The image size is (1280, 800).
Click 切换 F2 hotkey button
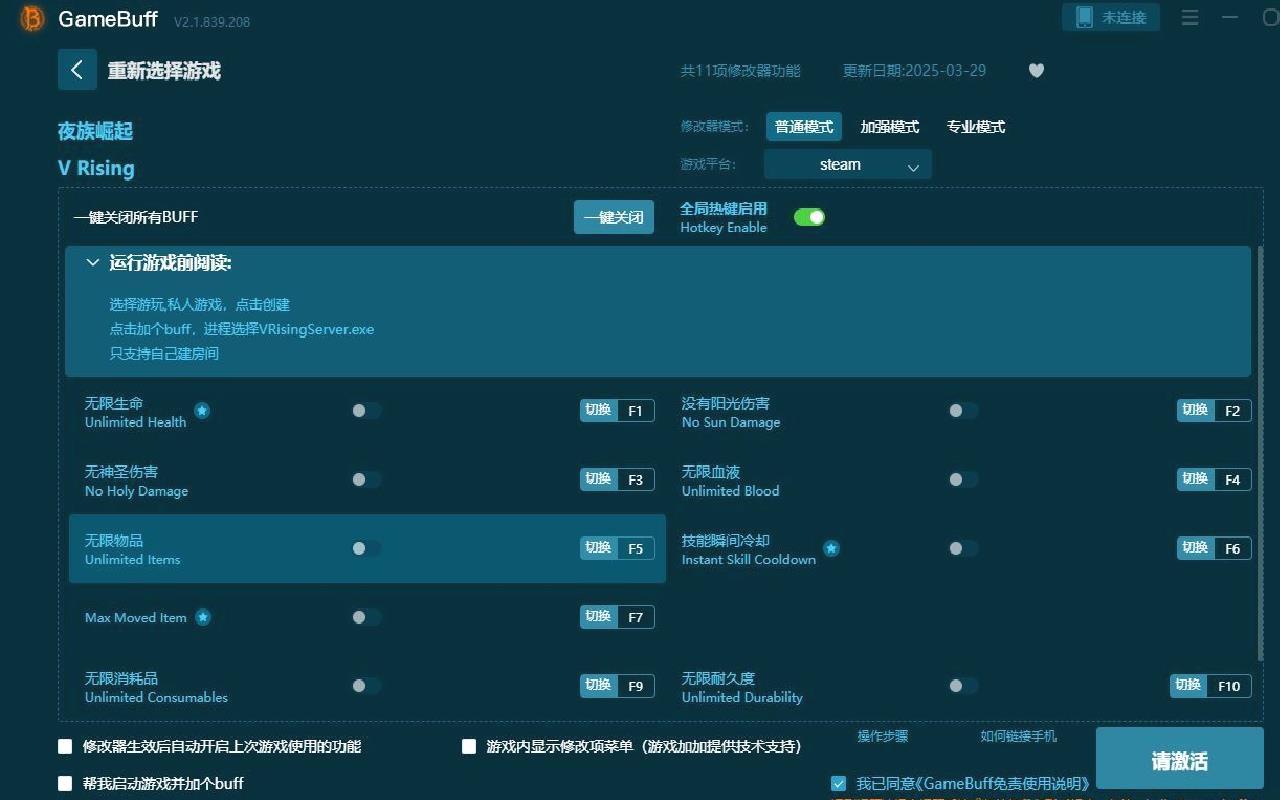(x=1214, y=410)
